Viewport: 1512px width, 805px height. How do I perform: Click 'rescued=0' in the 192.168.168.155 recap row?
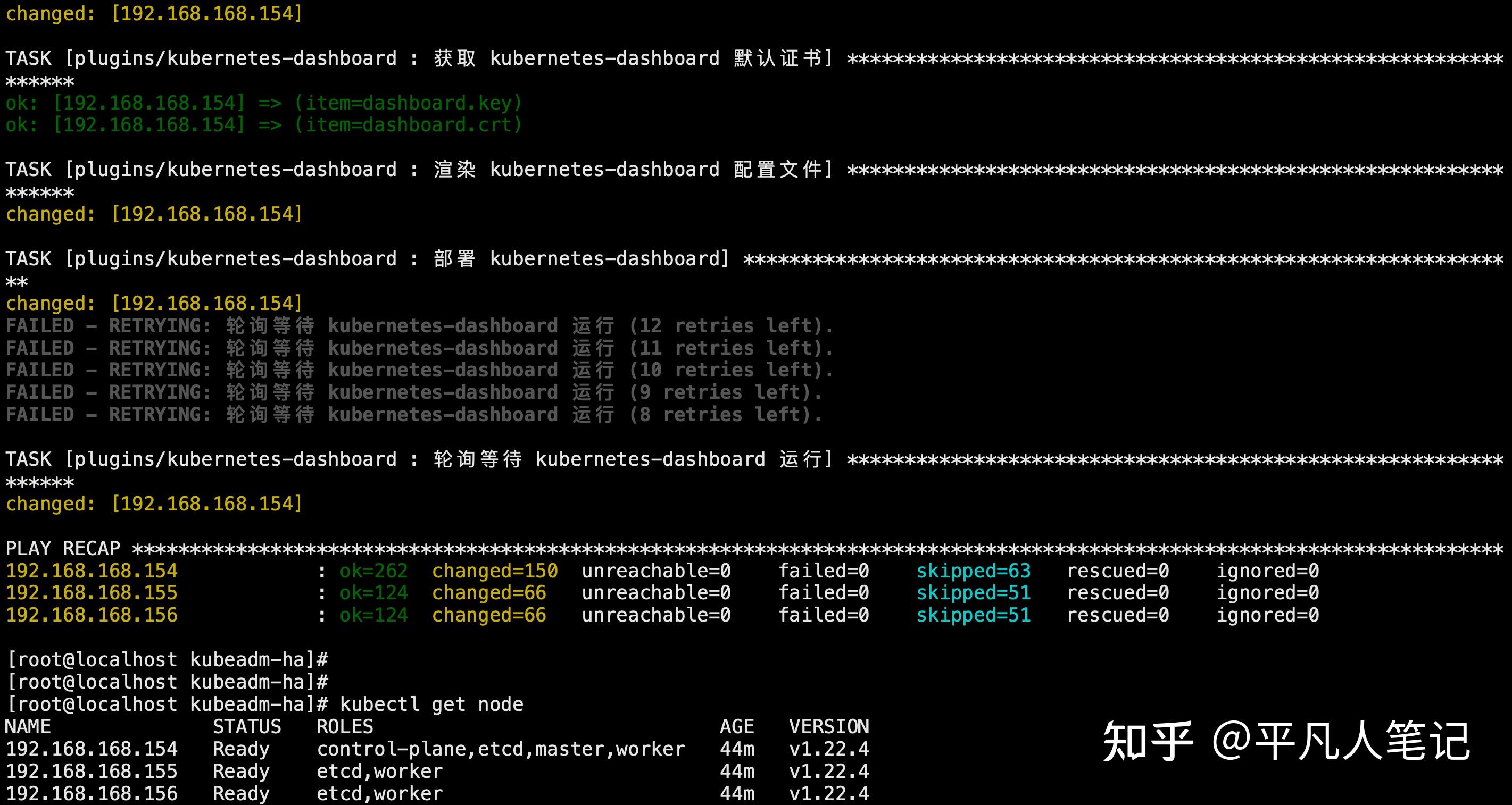tap(1118, 593)
